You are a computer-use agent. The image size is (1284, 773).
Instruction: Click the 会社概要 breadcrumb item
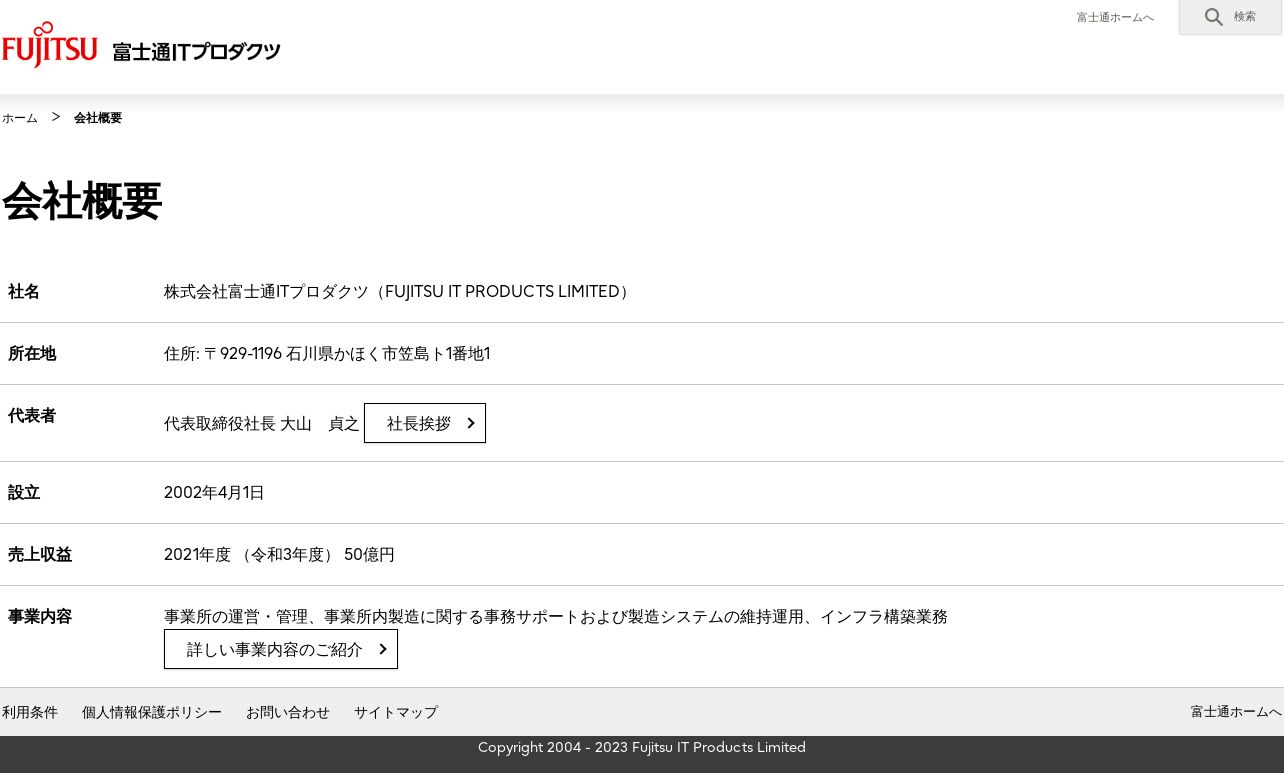pos(98,118)
